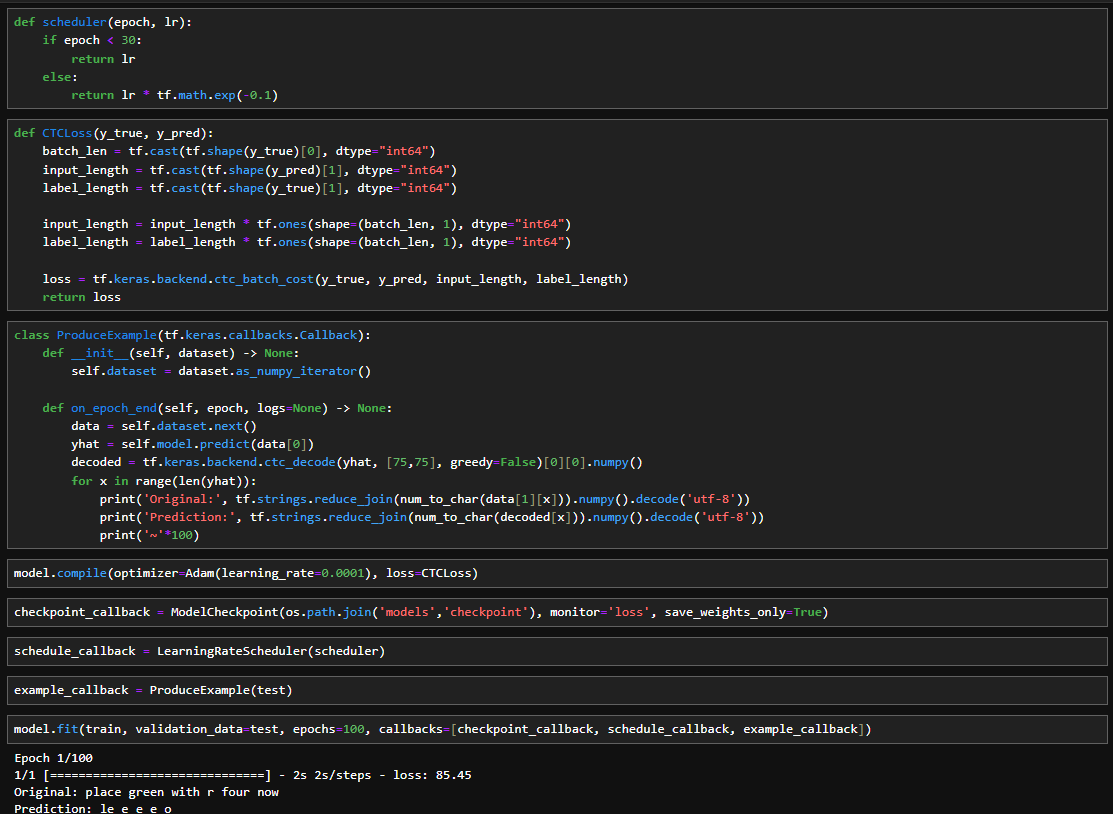The image size is (1113, 814).
Task: Click the ctc_batch_cost loss line
Action: tap(334, 279)
